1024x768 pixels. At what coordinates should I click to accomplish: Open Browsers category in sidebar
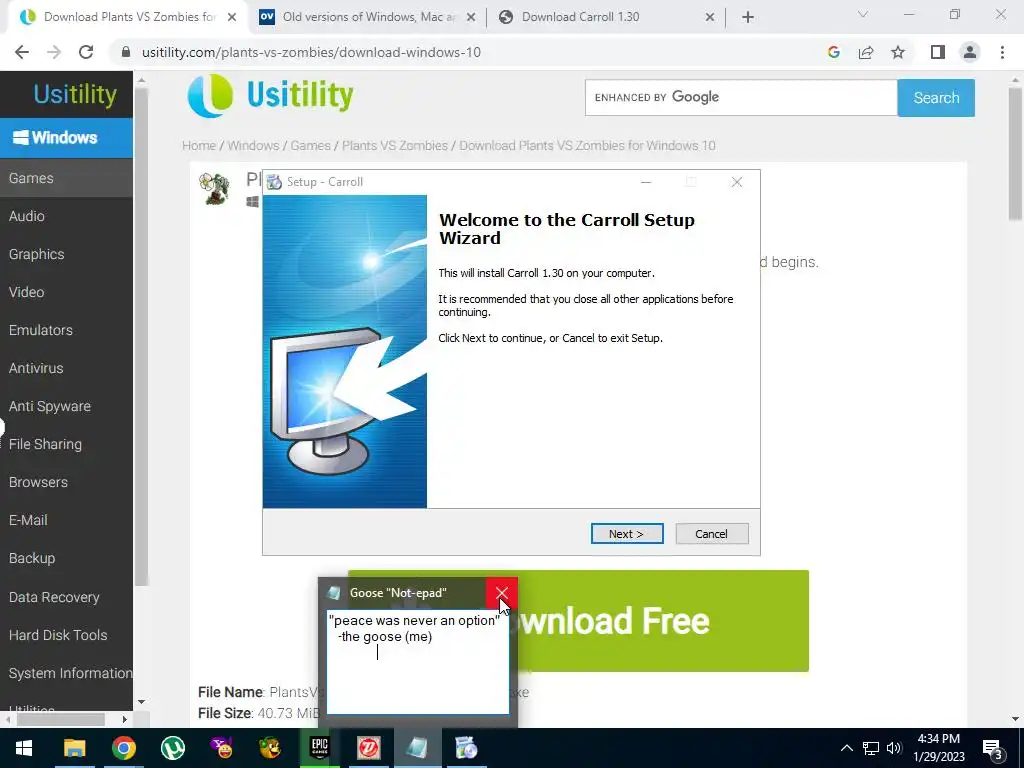[66, 482]
